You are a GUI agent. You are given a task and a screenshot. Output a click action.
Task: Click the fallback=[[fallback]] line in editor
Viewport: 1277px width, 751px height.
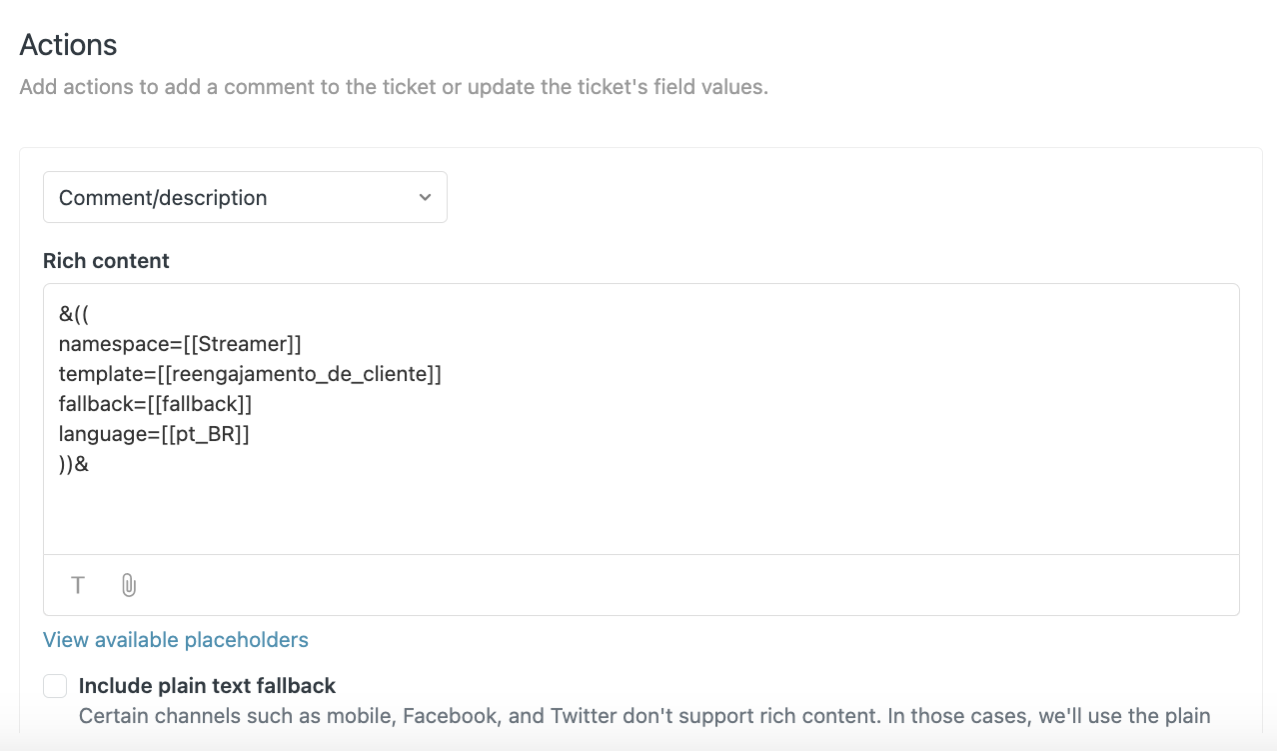(155, 404)
